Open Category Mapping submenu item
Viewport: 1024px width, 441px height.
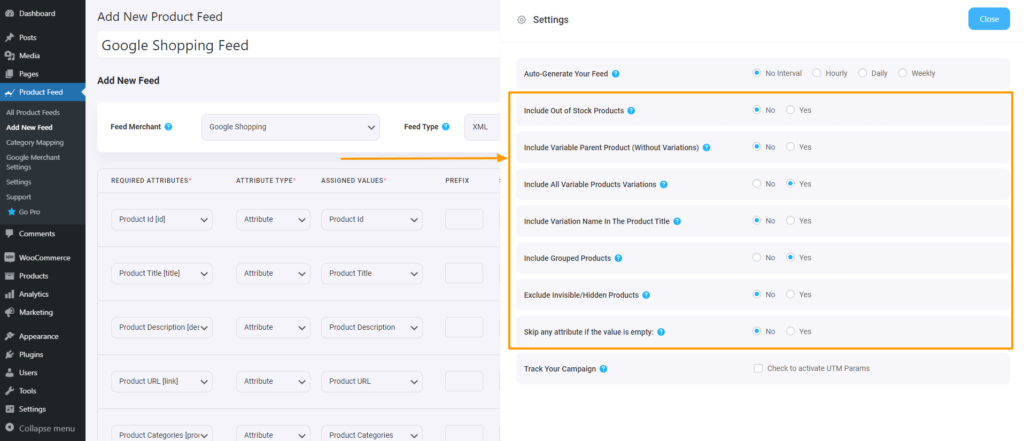(x=35, y=142)
